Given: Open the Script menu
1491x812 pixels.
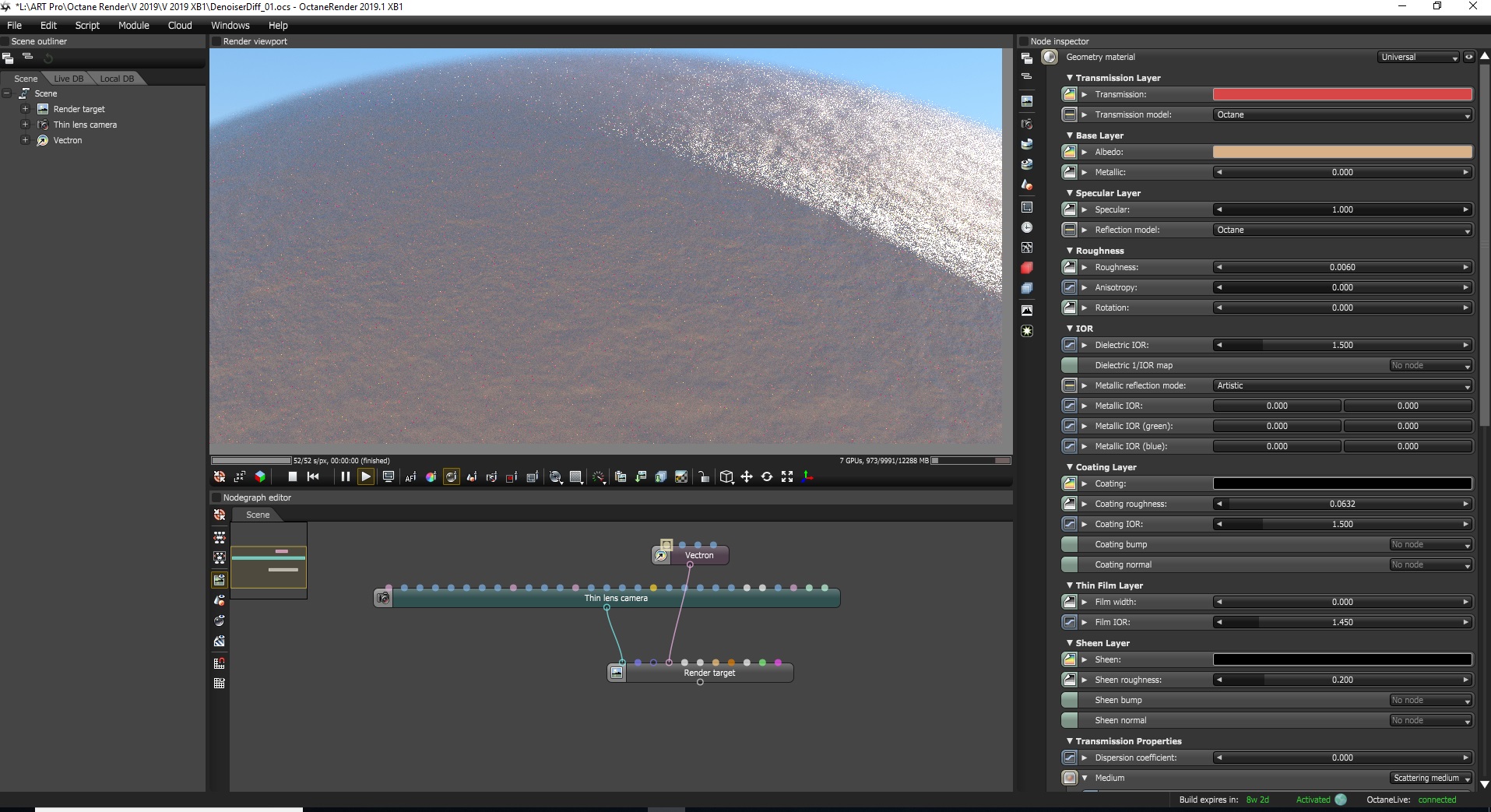Looking at the screenshot, I should coord(87,25).
